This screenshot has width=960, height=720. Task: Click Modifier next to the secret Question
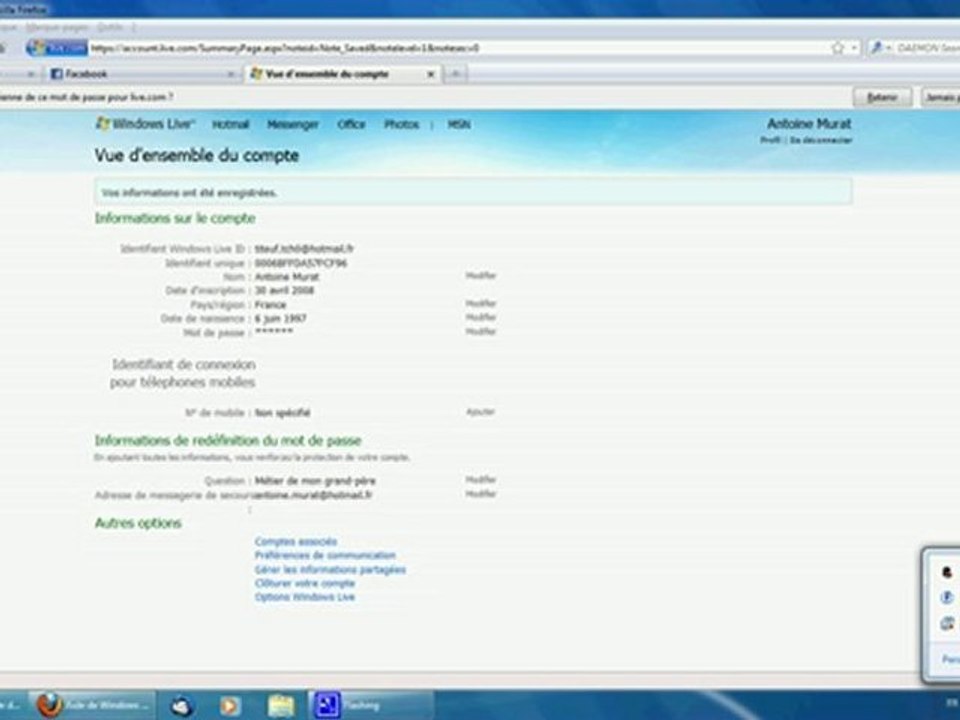[481, 479]
